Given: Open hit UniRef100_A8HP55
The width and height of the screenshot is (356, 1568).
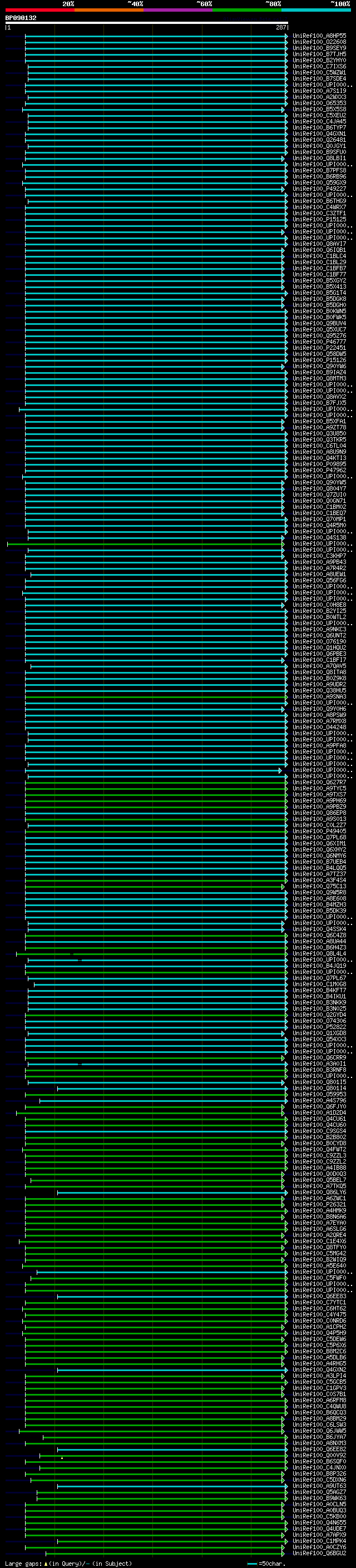Looking at the screenshot, I should [x=319, y=37].
